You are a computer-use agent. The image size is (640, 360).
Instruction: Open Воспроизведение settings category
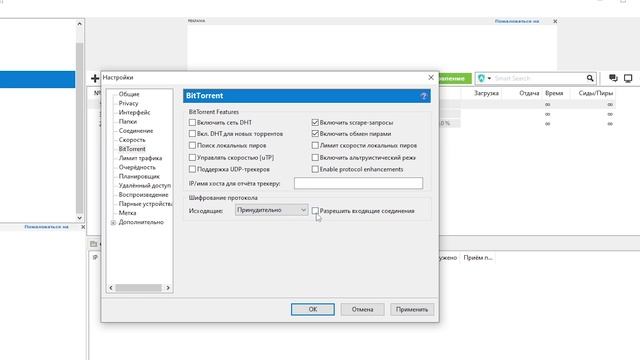(144, 195)
